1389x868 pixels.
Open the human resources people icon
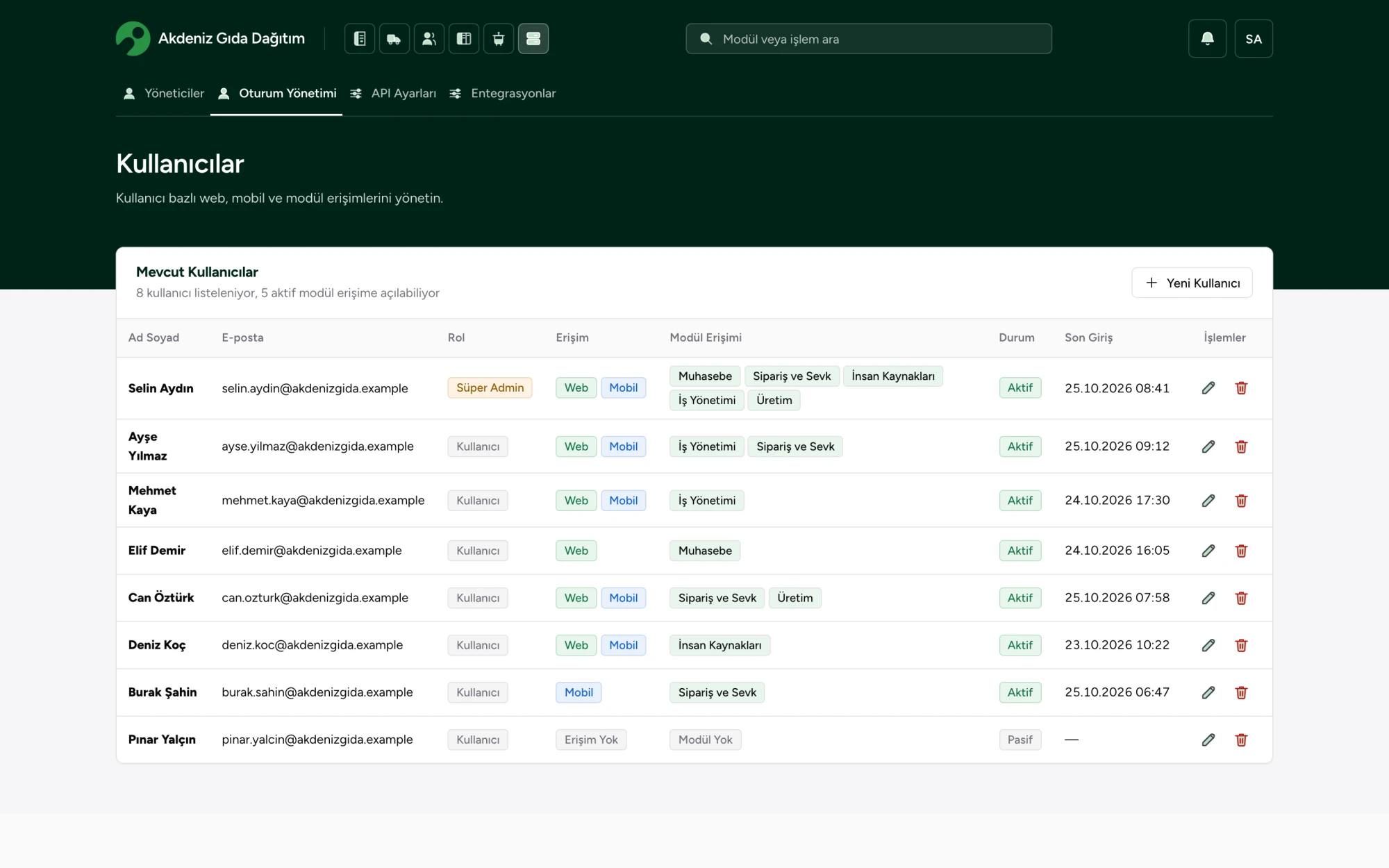(429, 39)
